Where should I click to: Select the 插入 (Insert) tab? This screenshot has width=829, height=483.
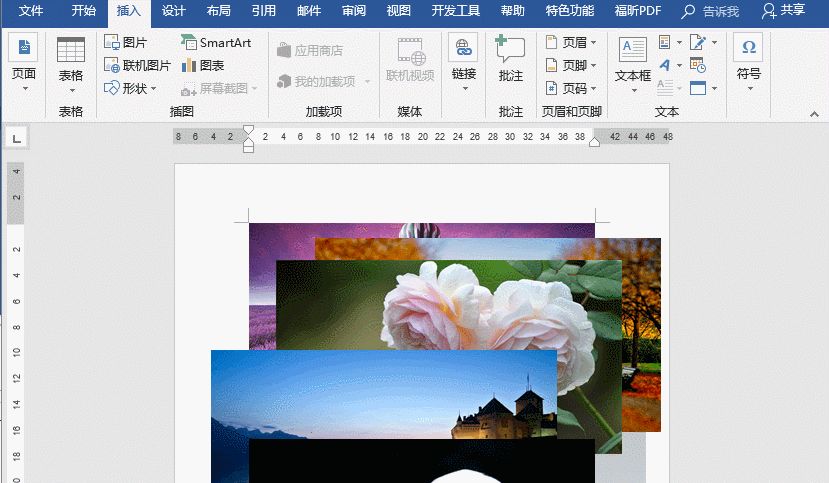129,12
